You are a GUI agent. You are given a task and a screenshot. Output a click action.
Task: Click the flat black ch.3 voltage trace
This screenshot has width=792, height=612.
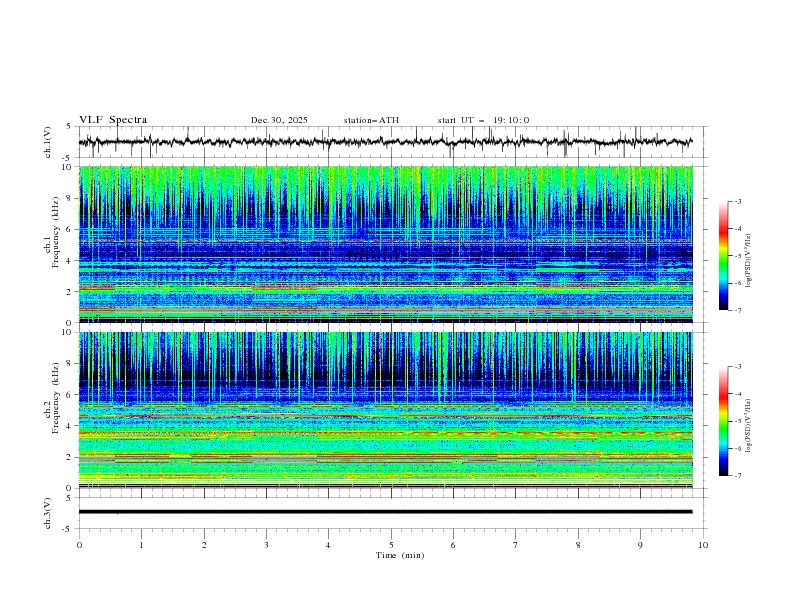pos(385,512)
